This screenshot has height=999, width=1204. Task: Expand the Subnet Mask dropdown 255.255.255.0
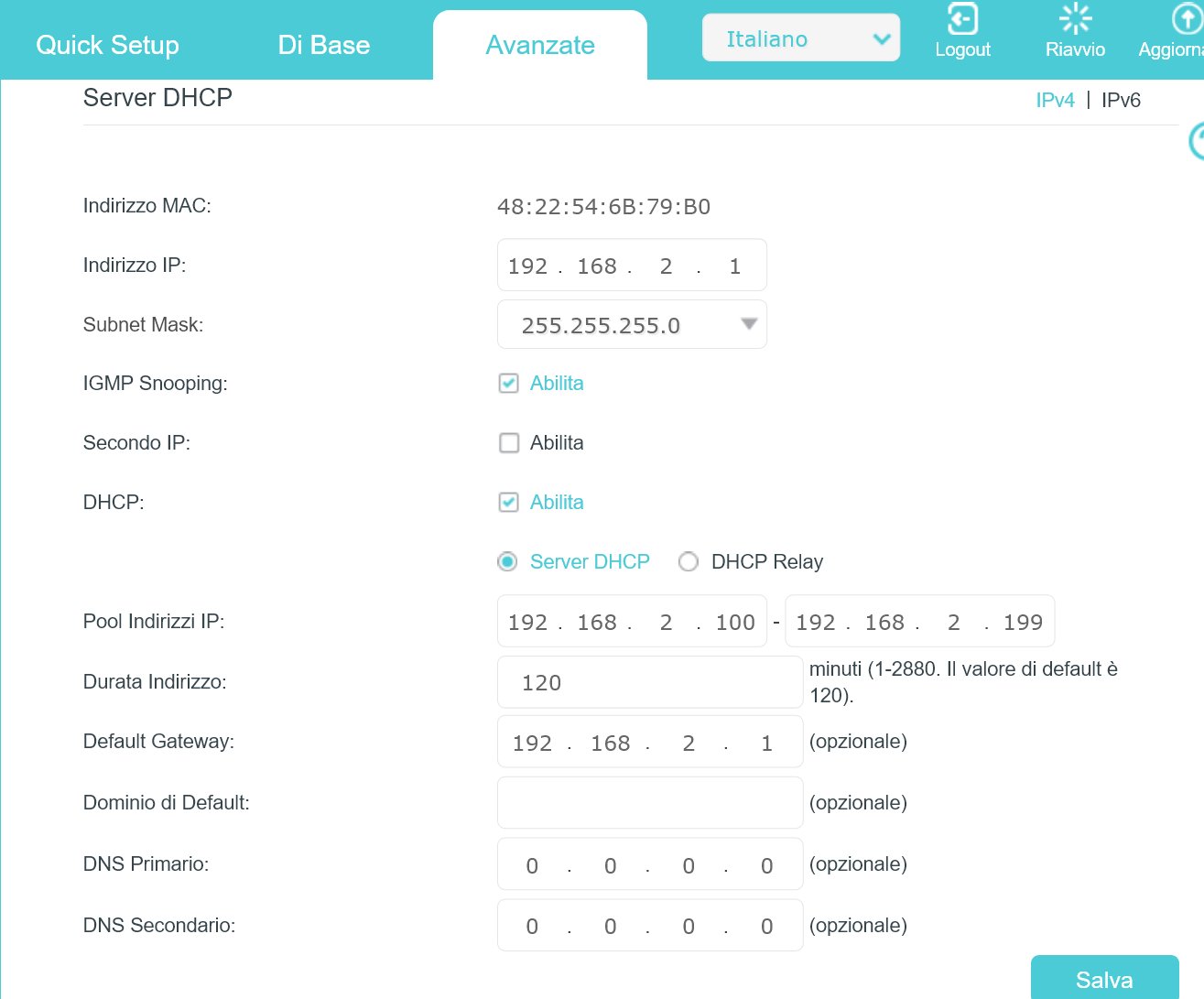click(x=632, y=324)
